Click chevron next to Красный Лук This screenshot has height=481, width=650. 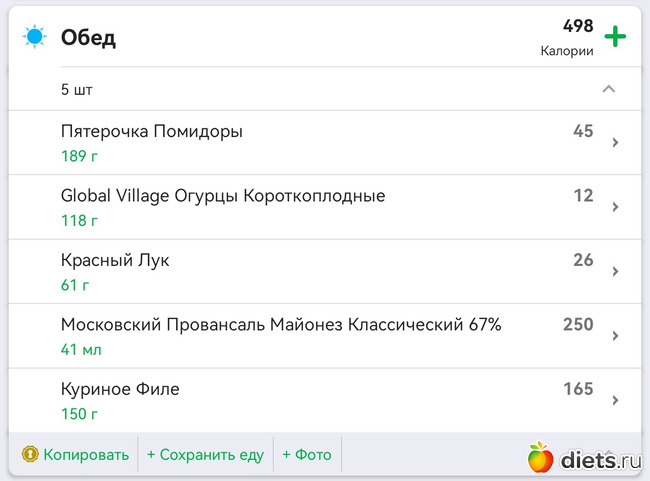[x=615, y=271]
